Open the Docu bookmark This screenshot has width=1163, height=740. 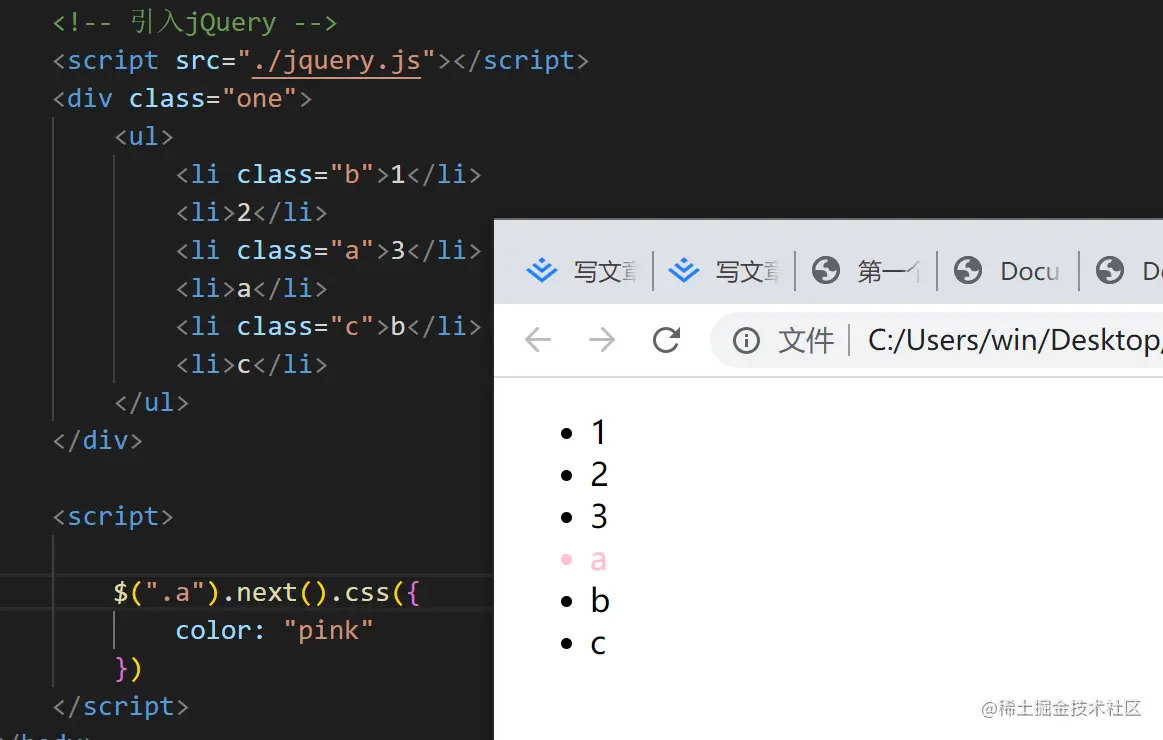(1029, 270)
